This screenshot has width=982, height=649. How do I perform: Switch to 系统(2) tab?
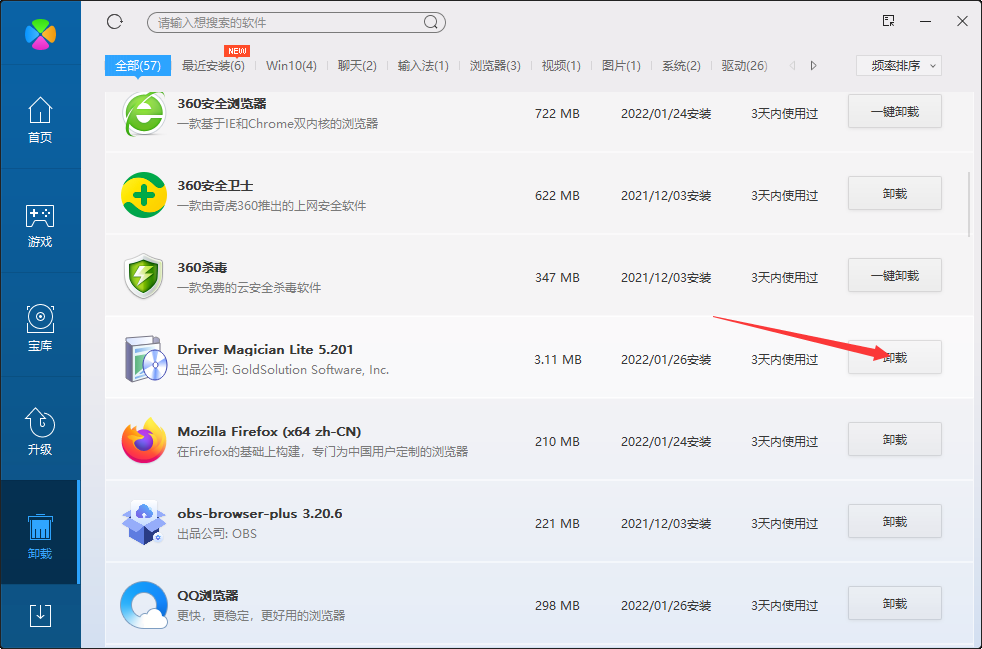pyautogui.click(x=681, y=66)
